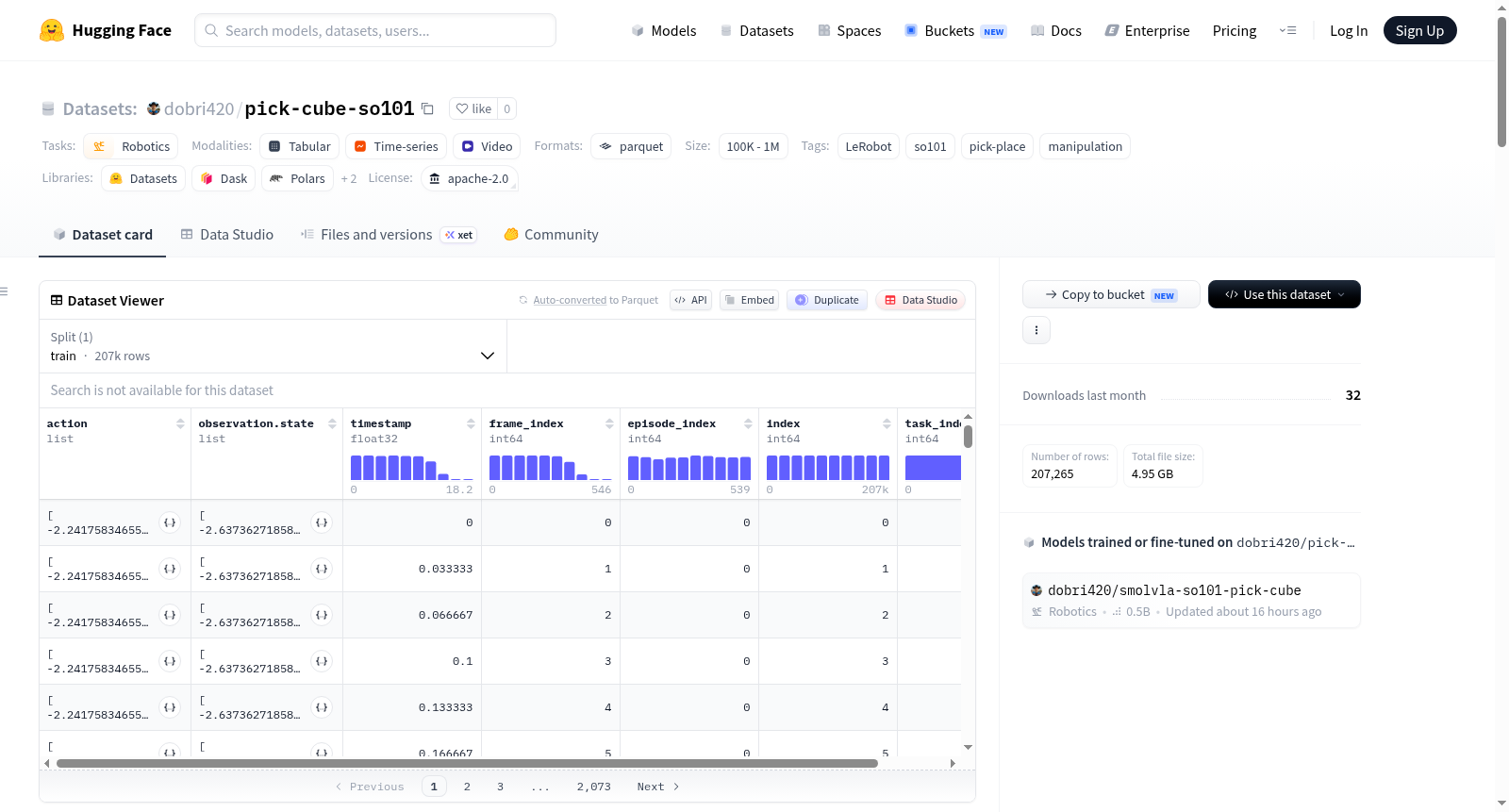The height and width of the screenshot is (812, 1509).
Task: Open Datasets in top navigation
Action: (757, 30)
